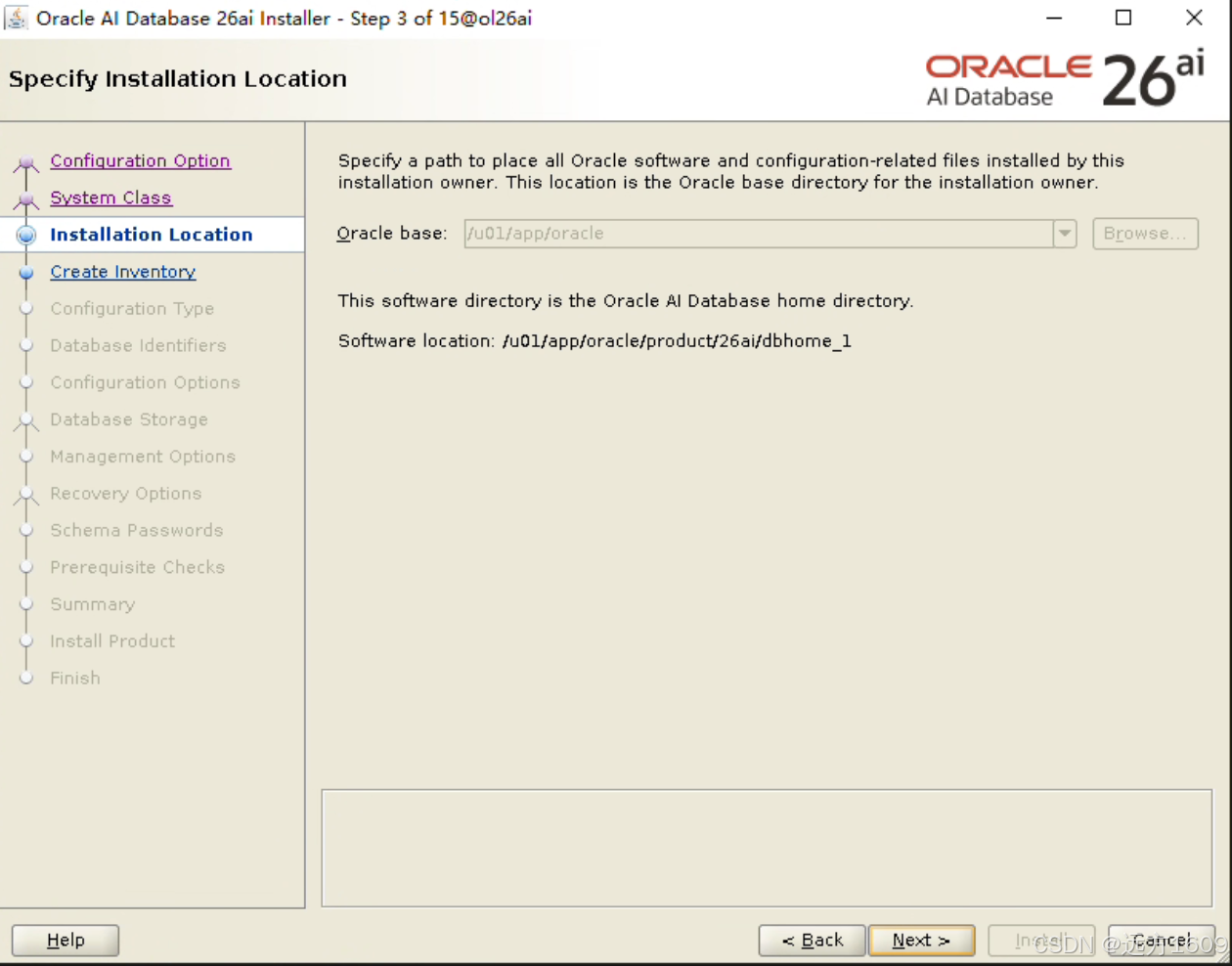Click the Install button

coord(1041,941)
